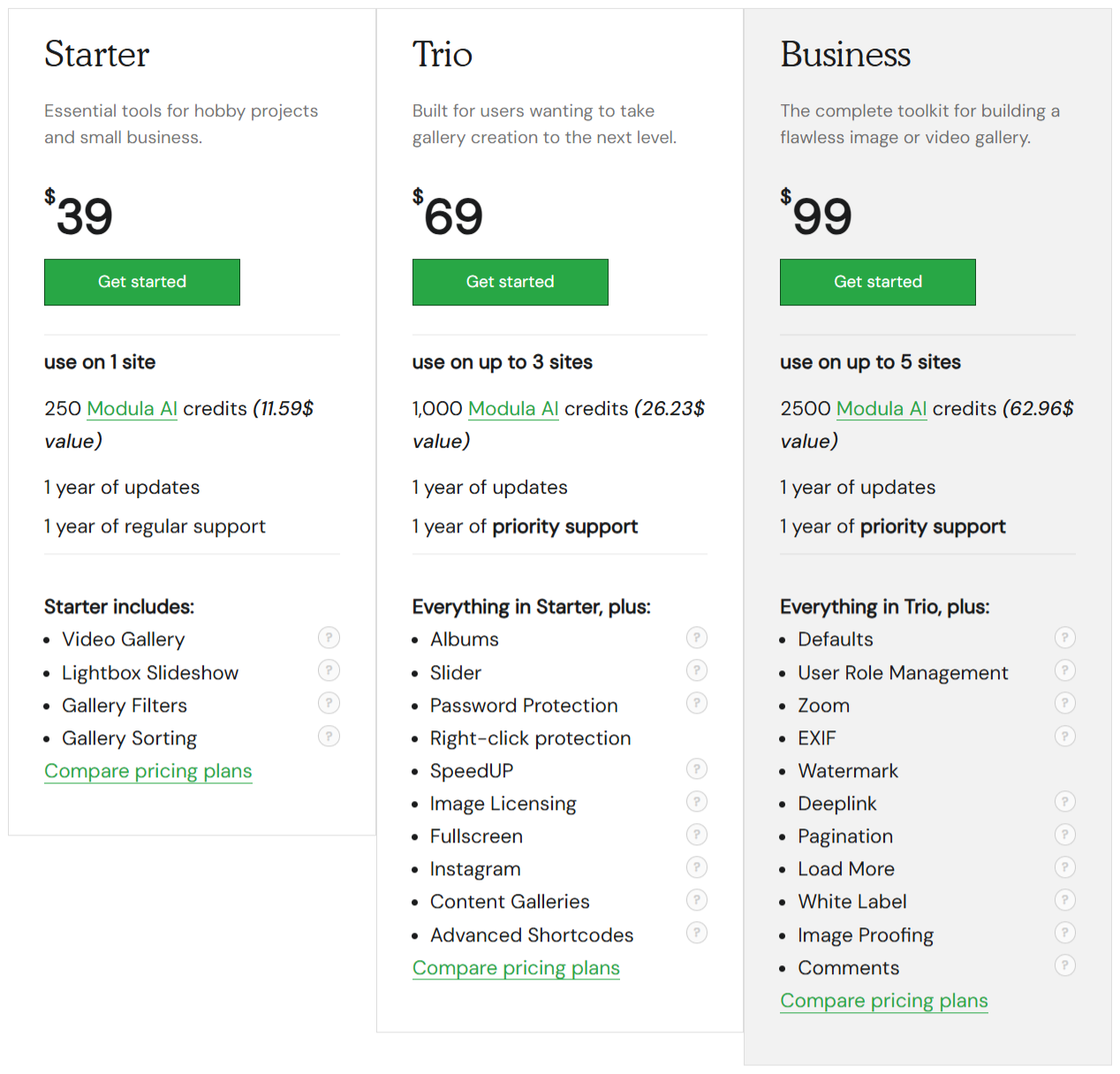The image size is (1120, 1074).
Task: Click help icon next to Gallery Sorting
Action: coord(329,736)
